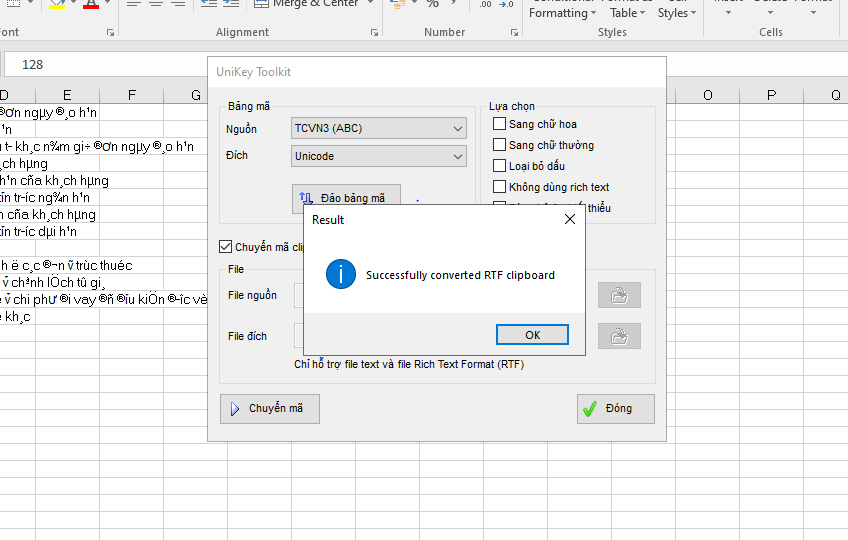Click the font color A icon
This screenshot has height=540, width=848.
click(x=91, y=4)
